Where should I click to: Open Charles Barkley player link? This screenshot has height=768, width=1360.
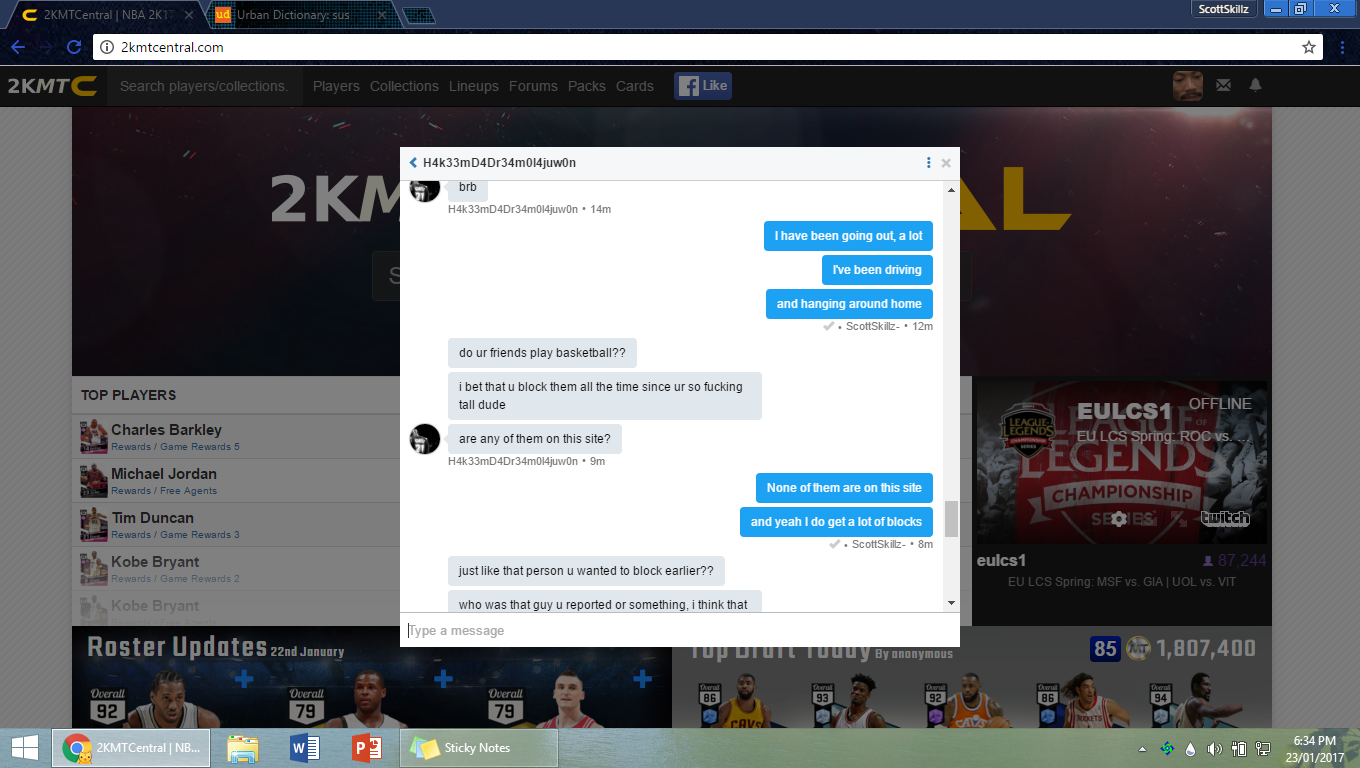click(x=166, y=430)
